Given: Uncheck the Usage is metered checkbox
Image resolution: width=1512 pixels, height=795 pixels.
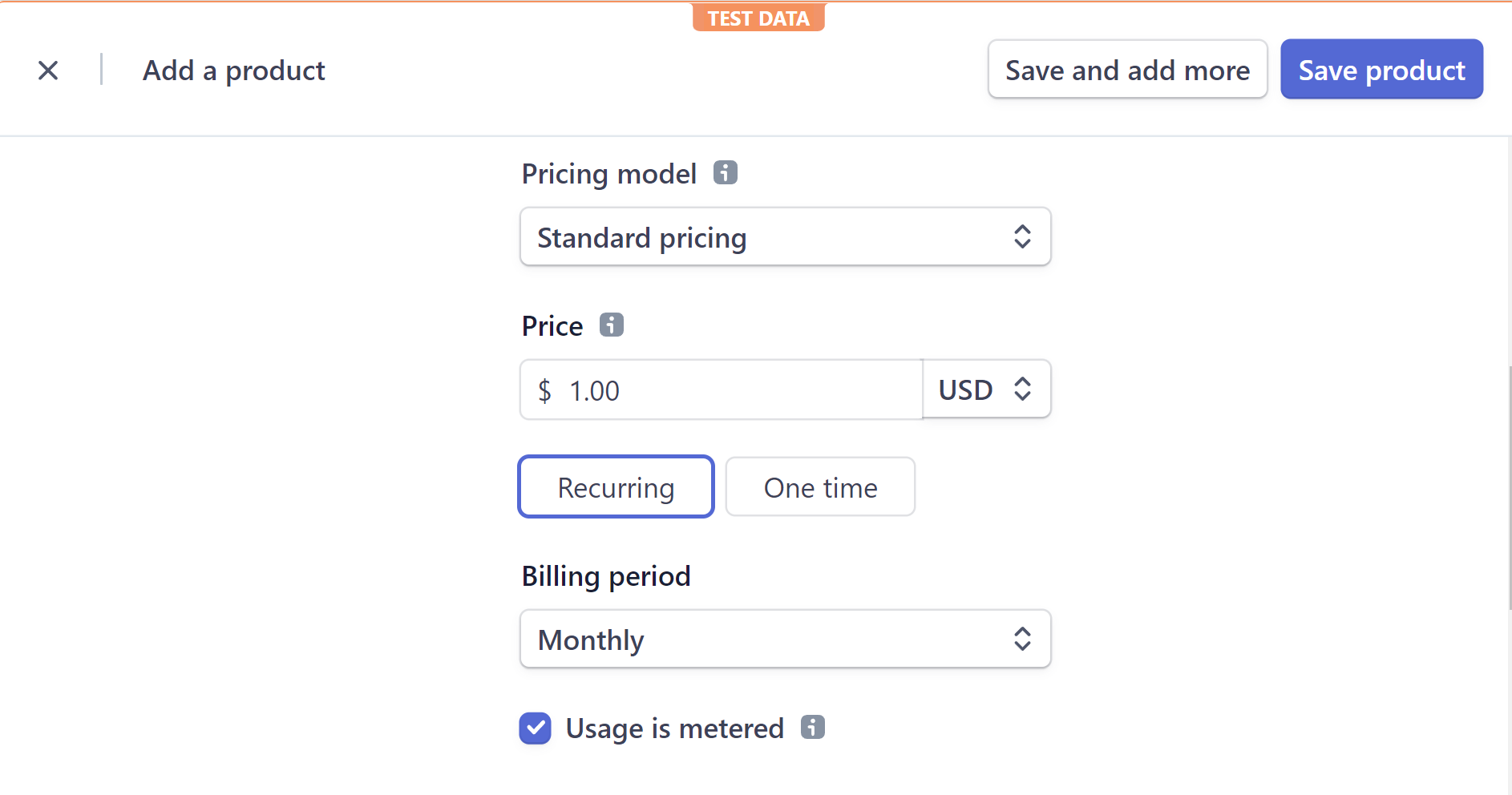Looking at the screenshot, I should tap(535, 728).
